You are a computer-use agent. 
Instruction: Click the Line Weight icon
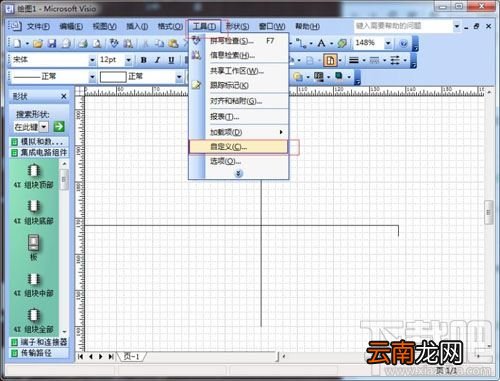354,60
